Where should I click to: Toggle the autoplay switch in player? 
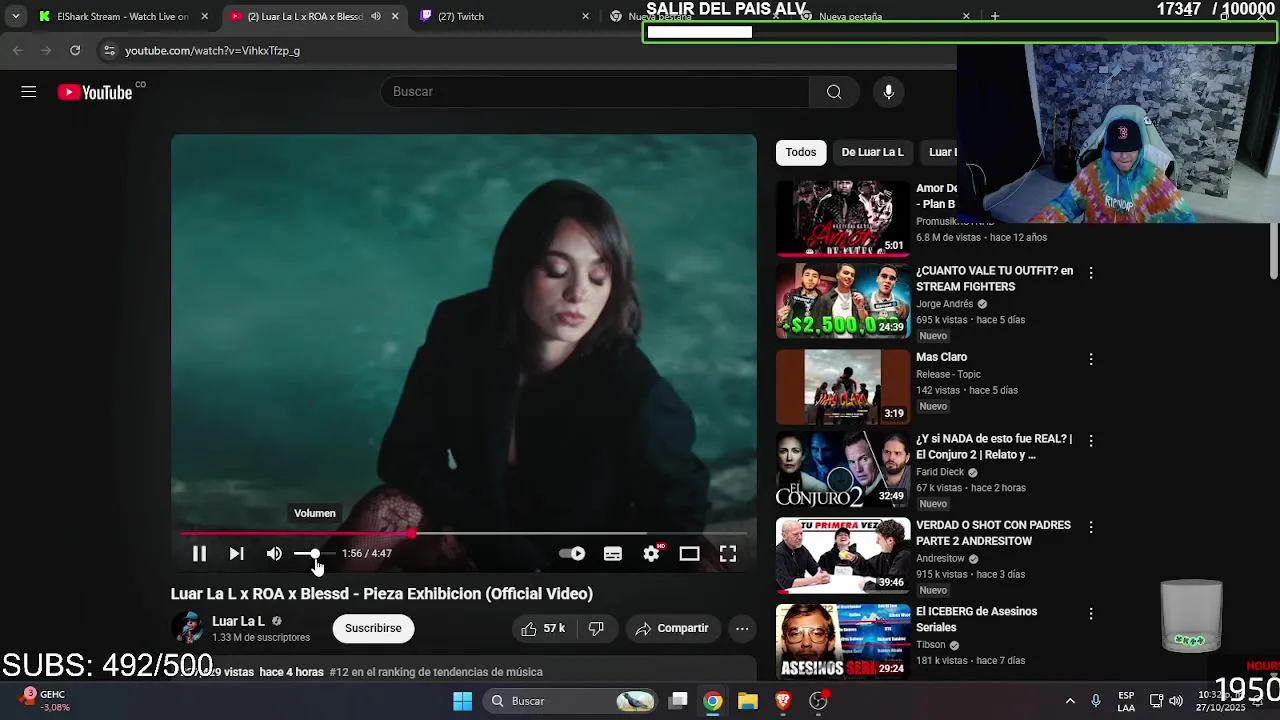[572, 553]
